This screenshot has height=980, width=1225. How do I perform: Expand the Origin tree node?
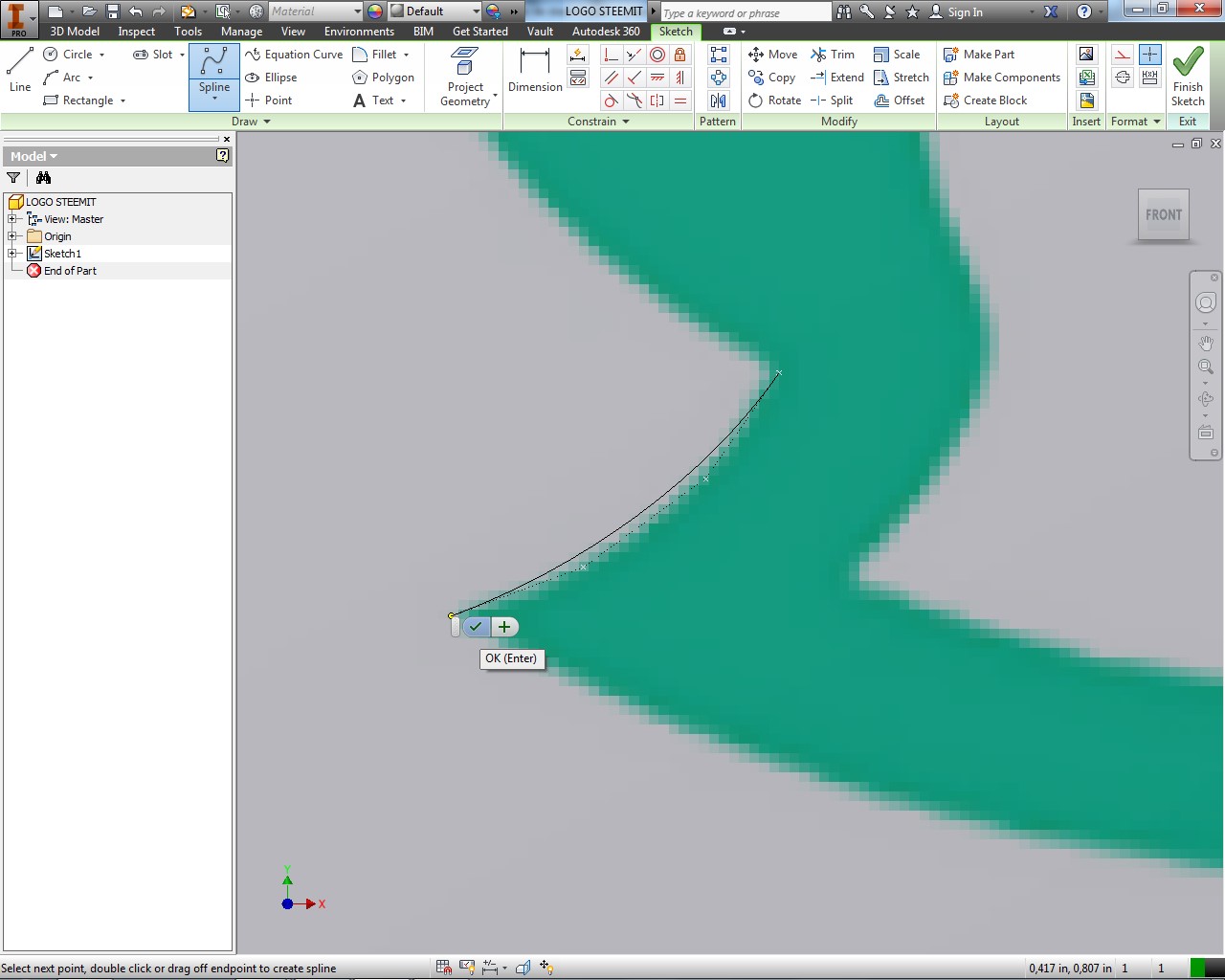tap(12, 236)
